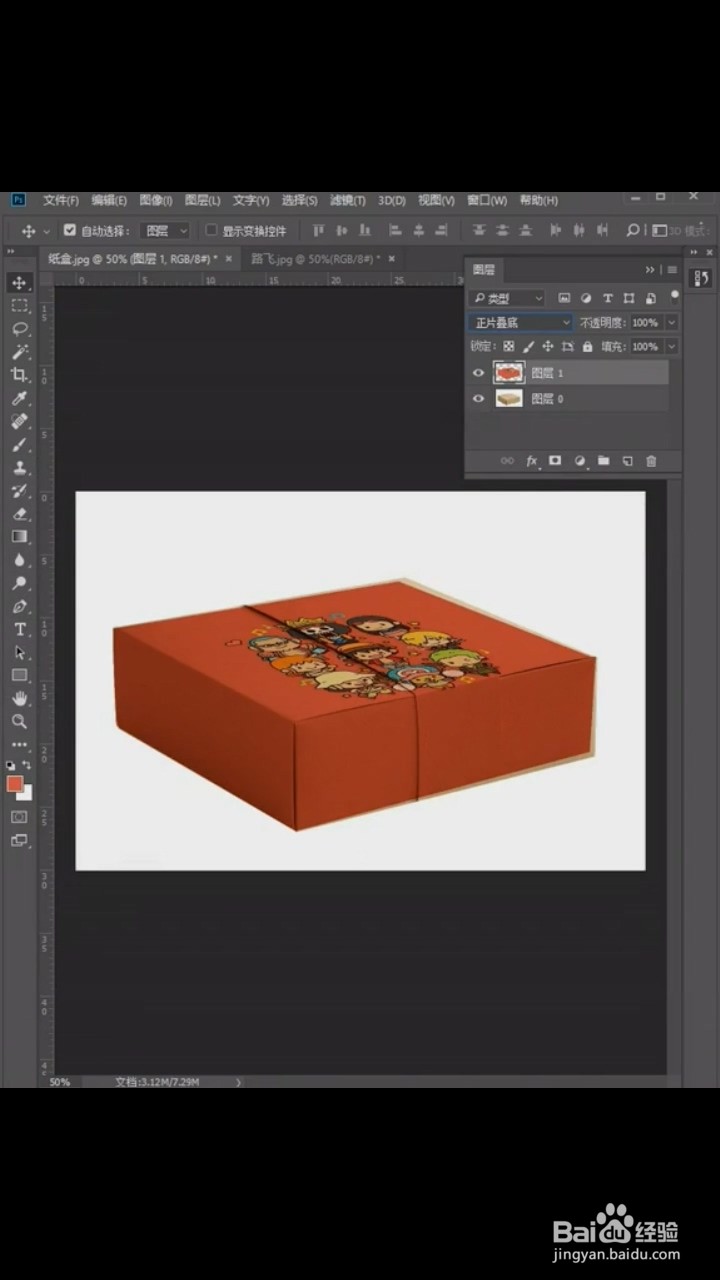720x1280 pixels.
Task: Open the History panel icon
Action: pyautogui.click(x=701, y=277)
